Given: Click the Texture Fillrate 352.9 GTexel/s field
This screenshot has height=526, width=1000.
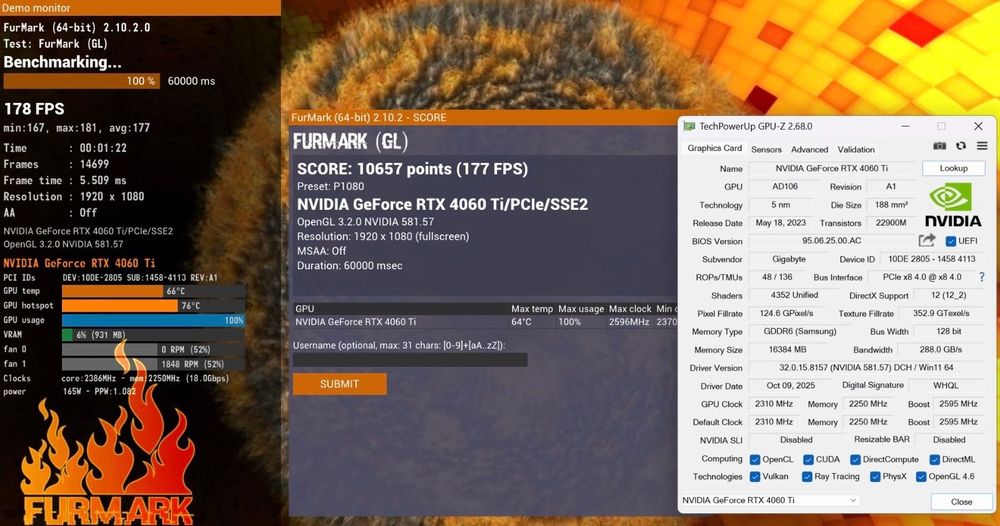Looking at the screenshot, I should pyautogui.click(x=941, y=314).
